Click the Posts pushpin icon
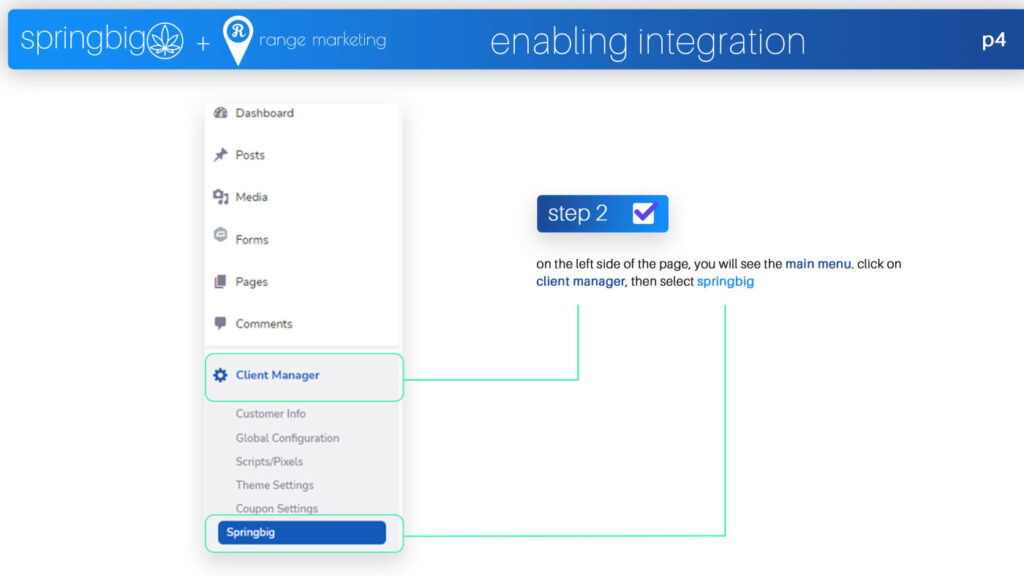This screenshot has height=577, width=1024. pos(221,154)
